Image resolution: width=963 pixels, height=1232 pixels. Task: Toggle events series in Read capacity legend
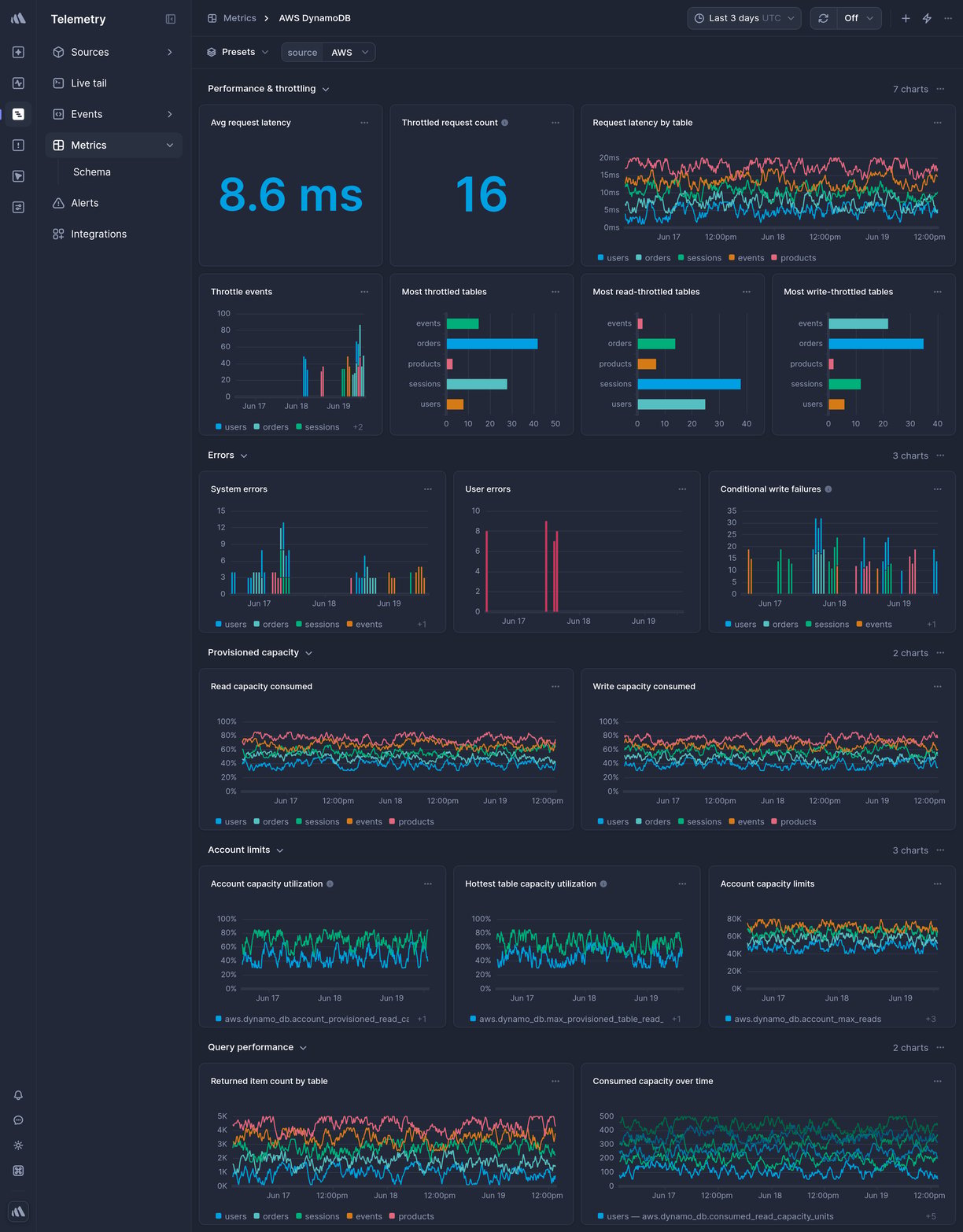point(364,822)
